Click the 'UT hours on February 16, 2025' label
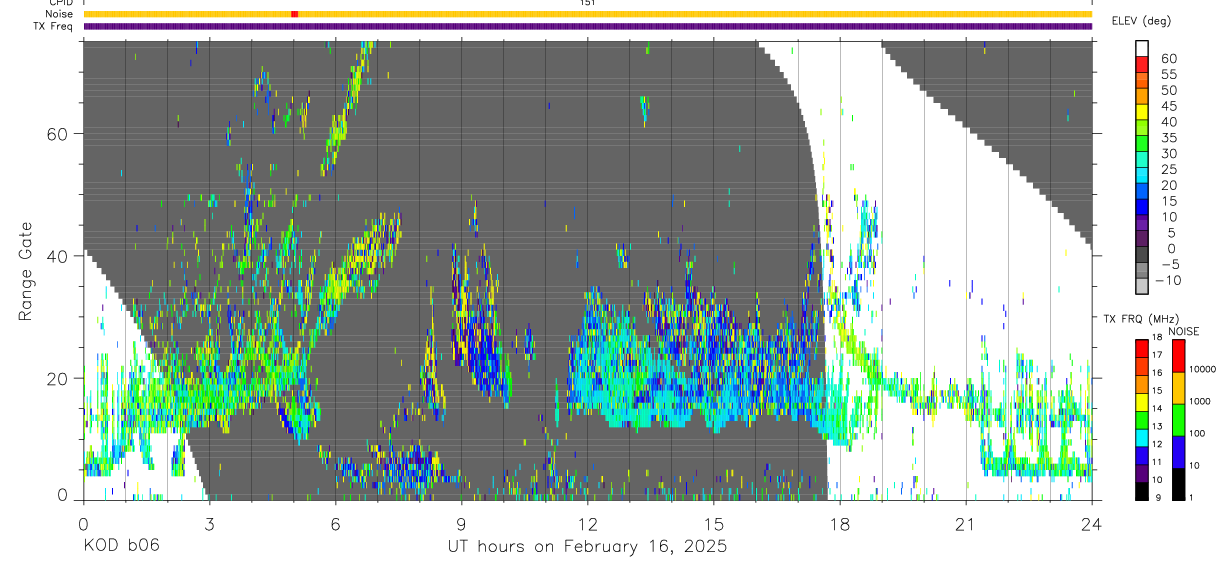This screenshot has width=1228, height=567. pos(586,546)
